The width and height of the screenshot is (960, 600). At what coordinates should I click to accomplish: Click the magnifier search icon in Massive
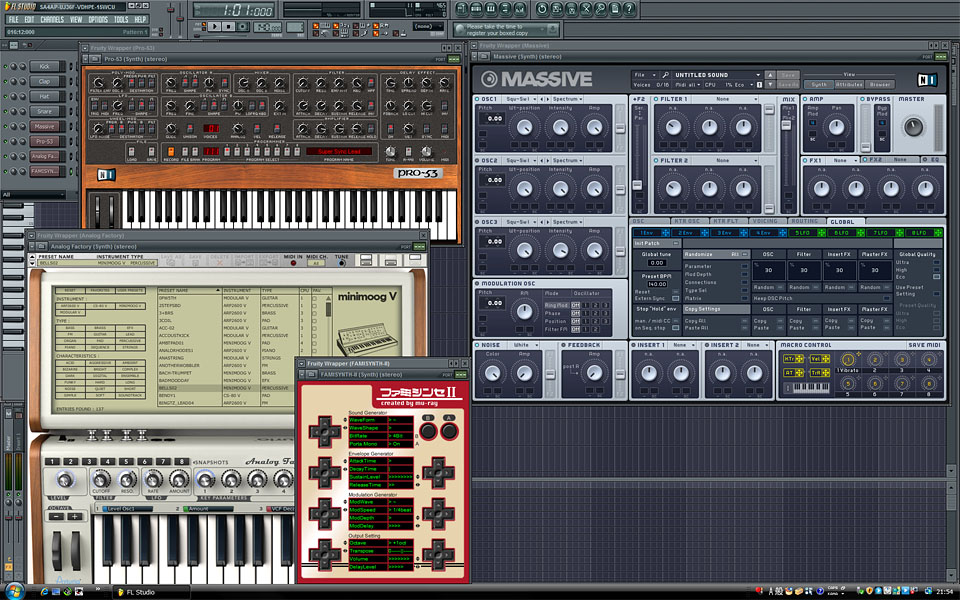coord(666,75)
